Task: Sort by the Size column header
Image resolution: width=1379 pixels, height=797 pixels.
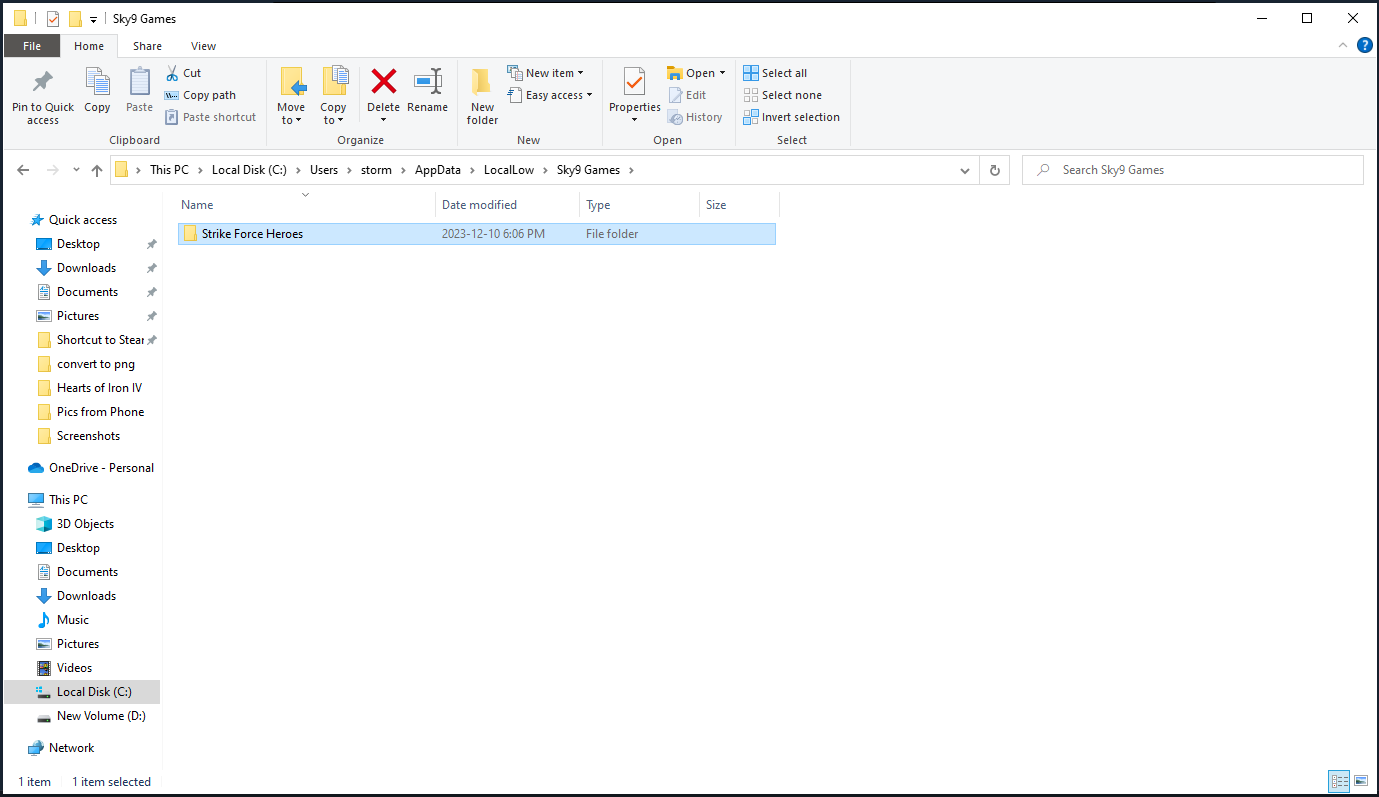Action: [x=740, y=205]
